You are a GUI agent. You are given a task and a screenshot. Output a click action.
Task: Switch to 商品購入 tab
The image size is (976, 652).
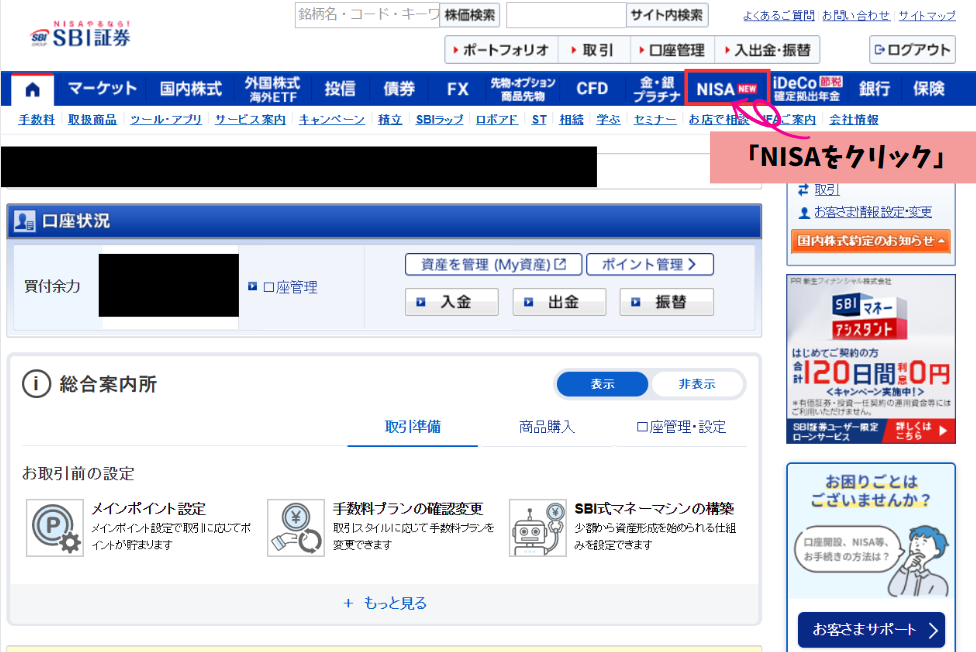tap(547, 427)
